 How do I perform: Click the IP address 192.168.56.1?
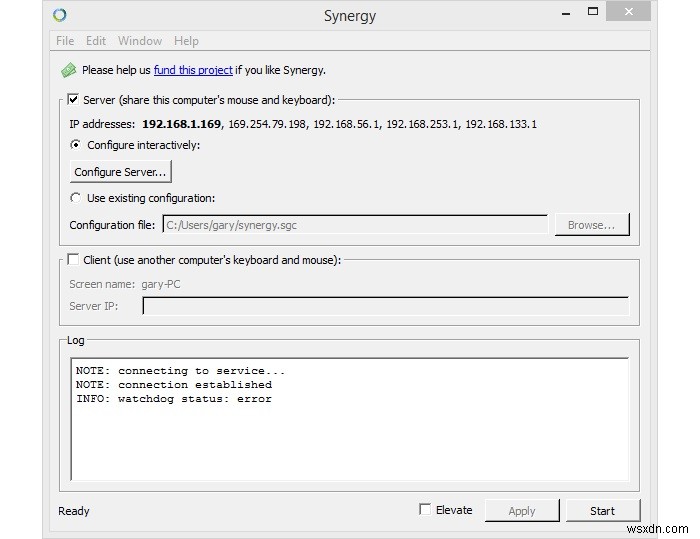[x=346, y=124]
